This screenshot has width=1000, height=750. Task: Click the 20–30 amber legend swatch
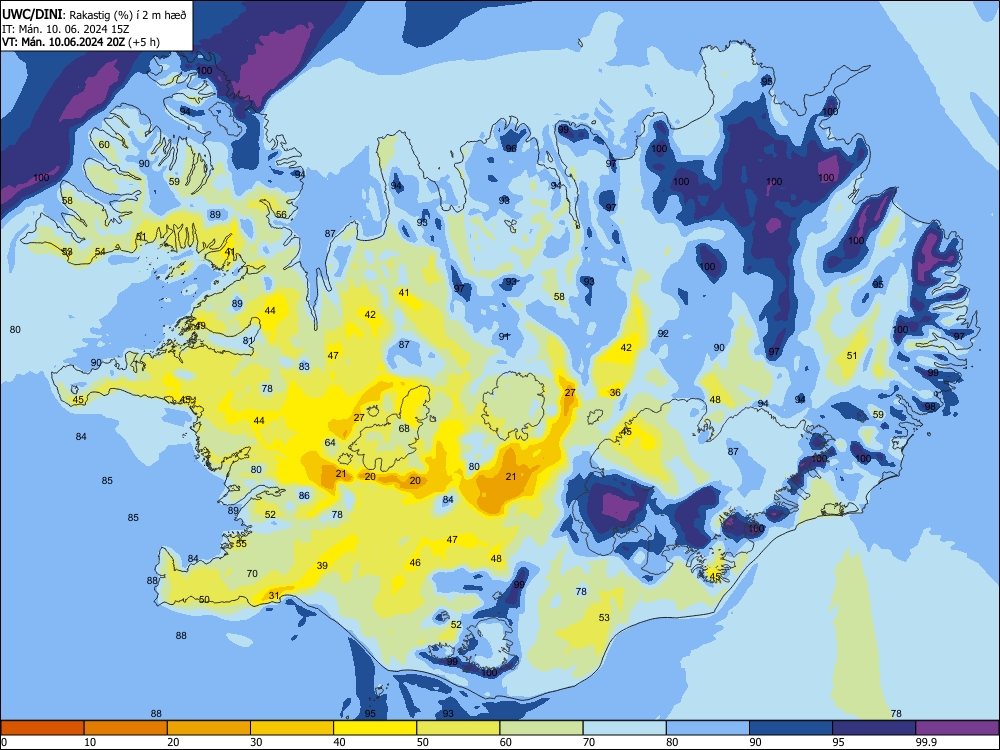point(209,728)
